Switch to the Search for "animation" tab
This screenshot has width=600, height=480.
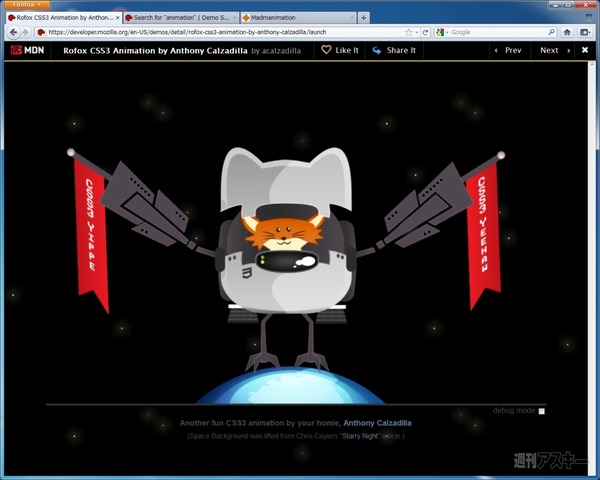click(181, 18)
